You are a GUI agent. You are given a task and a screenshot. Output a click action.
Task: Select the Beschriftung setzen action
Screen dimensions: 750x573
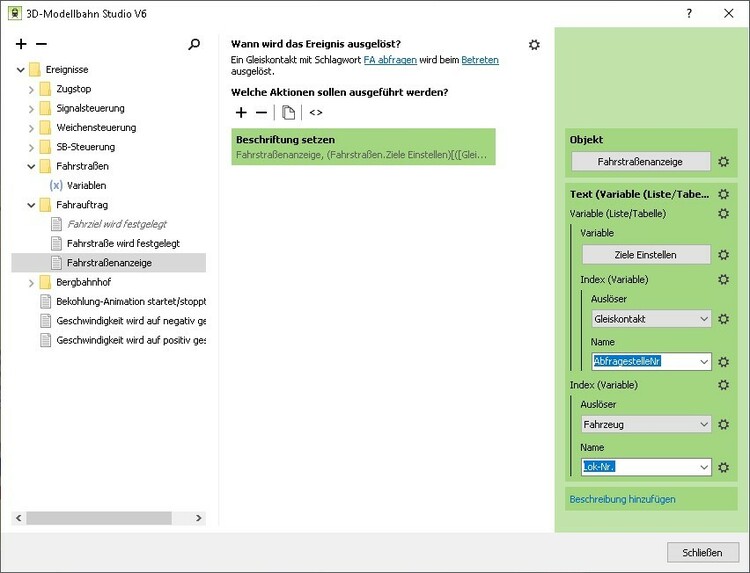(364, 147)
